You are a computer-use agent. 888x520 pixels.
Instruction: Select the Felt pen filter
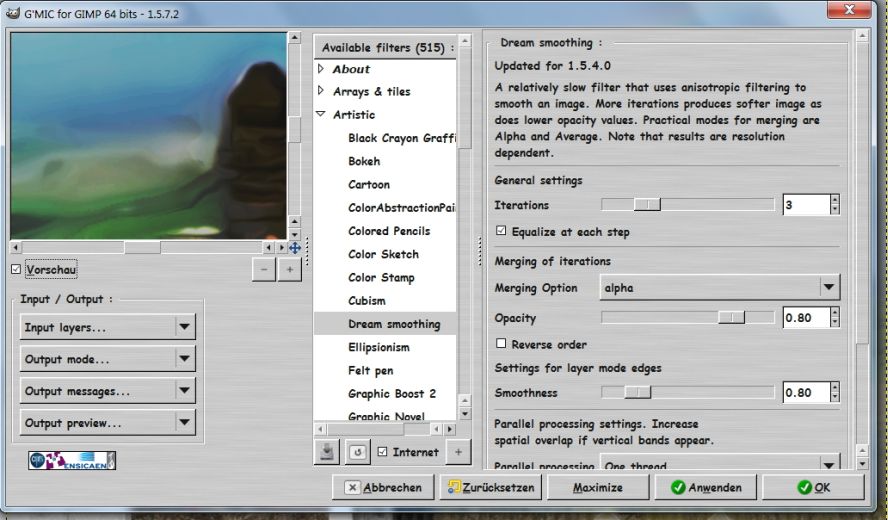click(x=370, y=371)
